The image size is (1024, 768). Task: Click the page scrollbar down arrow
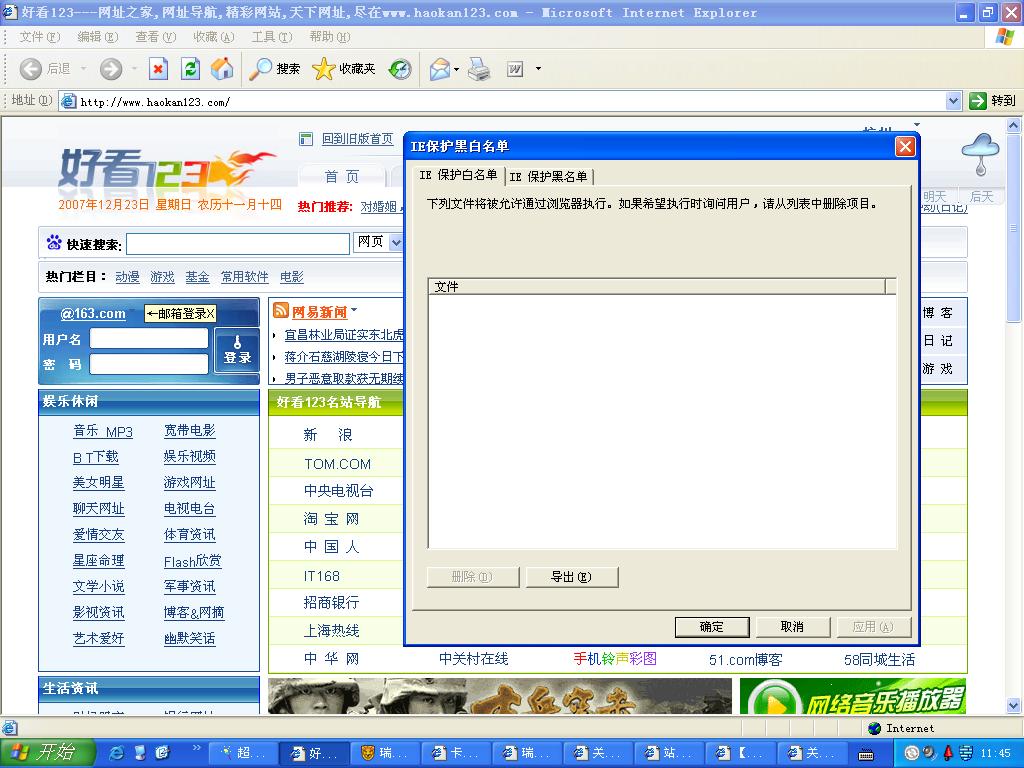1013,705
